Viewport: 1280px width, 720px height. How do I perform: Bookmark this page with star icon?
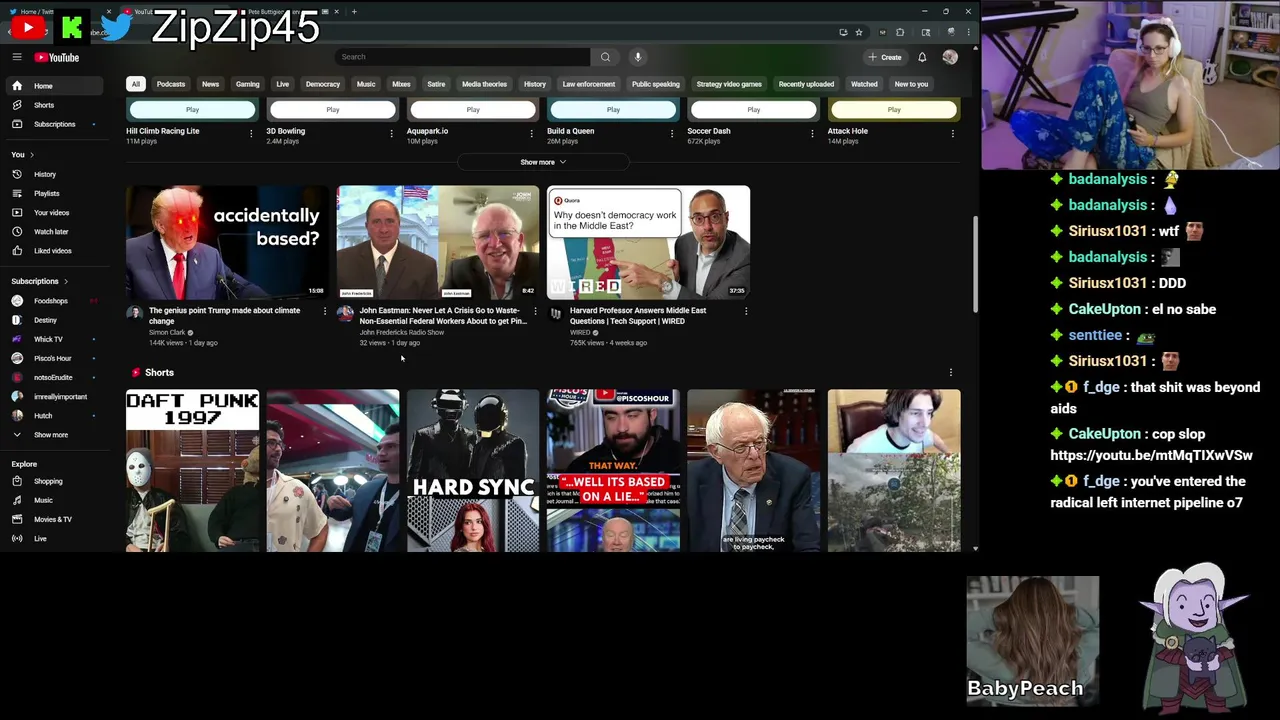coord(858,32)
